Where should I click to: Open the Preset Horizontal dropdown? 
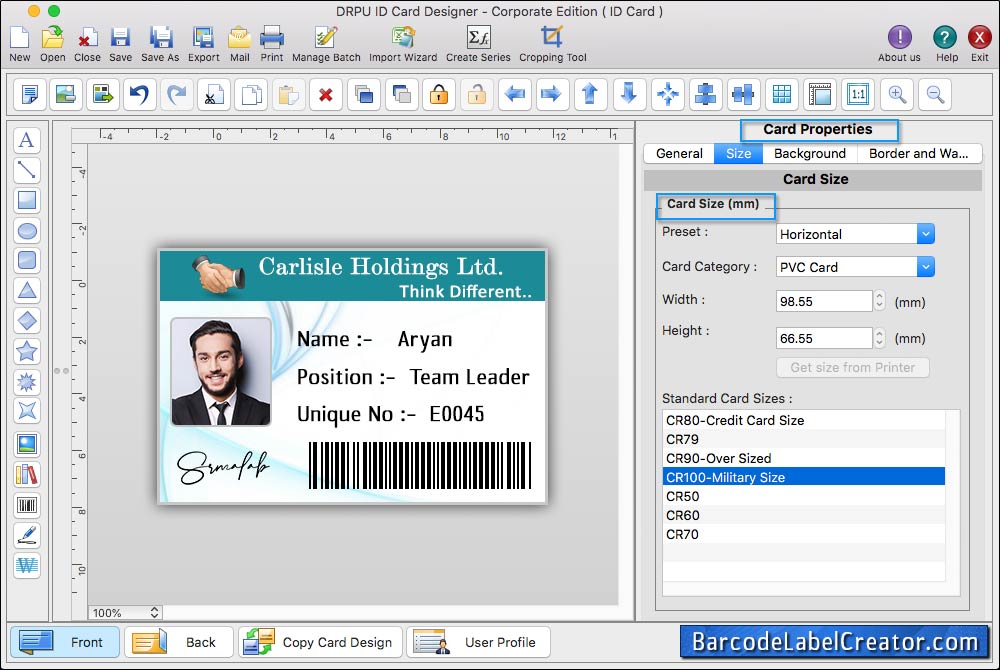point(855,234)
